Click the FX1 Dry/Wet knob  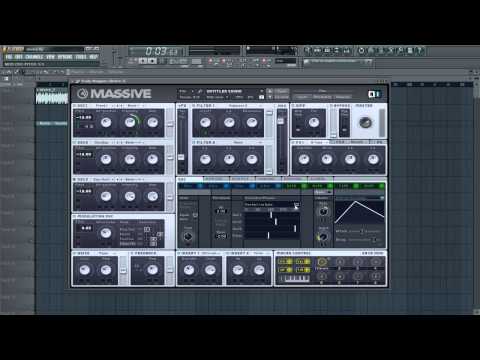coord(304,159)
